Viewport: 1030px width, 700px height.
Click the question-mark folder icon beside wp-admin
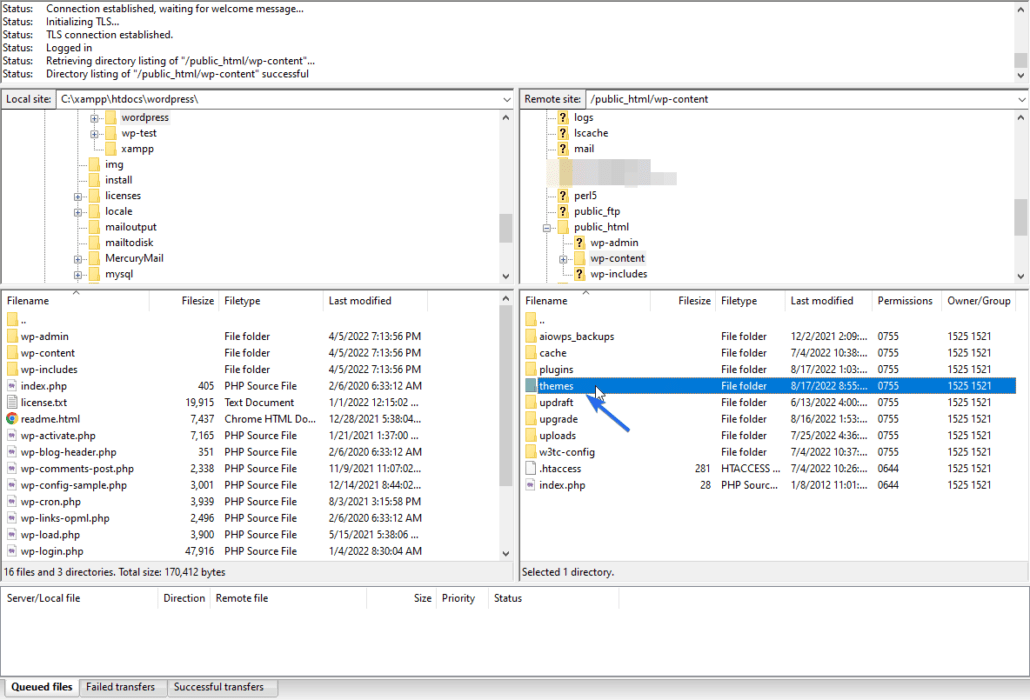tap(579, 243)
